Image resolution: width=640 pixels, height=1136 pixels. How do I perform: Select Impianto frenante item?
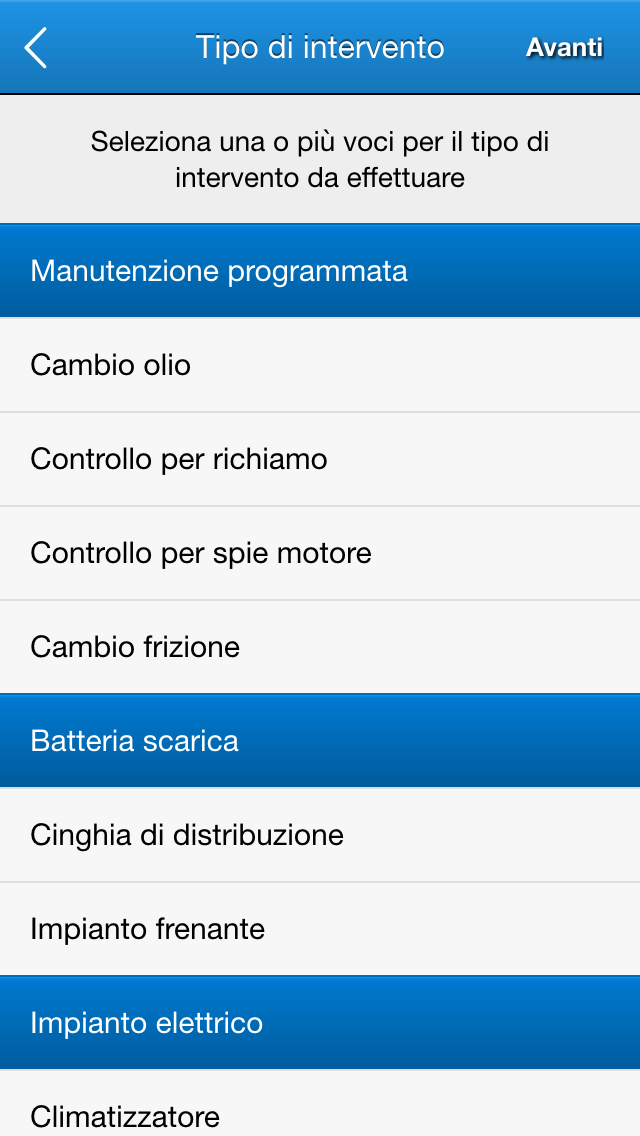[320, 929]
